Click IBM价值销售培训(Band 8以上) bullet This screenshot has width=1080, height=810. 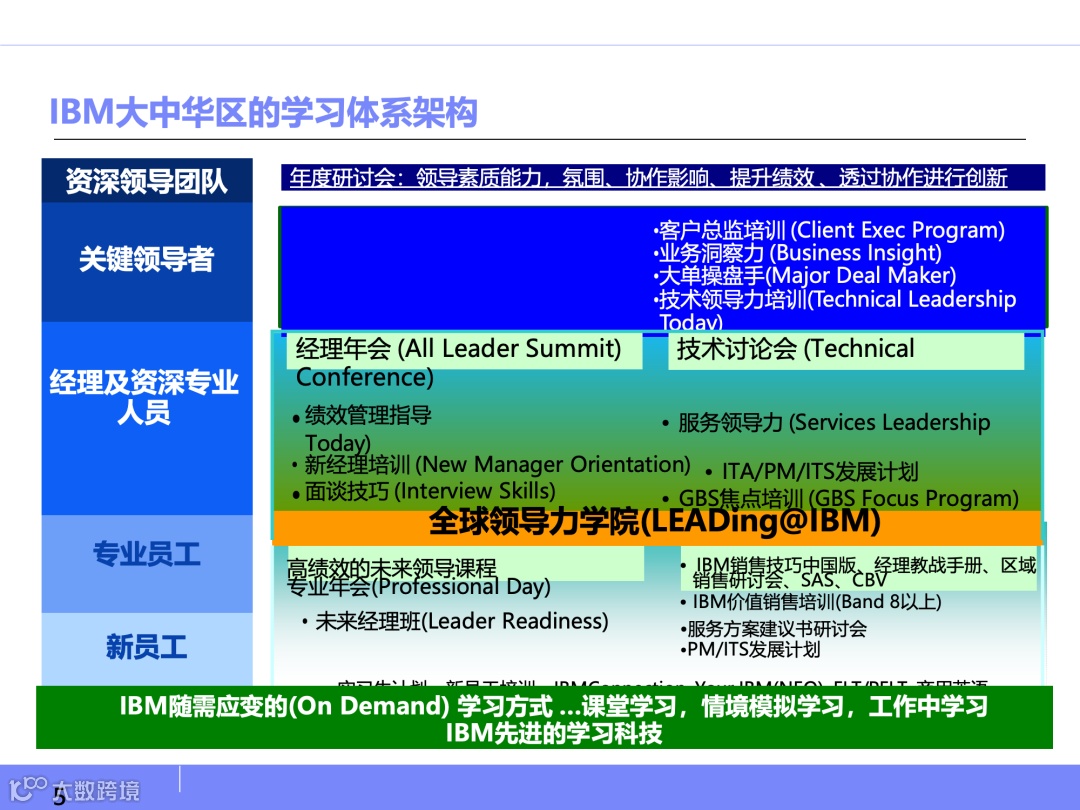coord(811,603)
